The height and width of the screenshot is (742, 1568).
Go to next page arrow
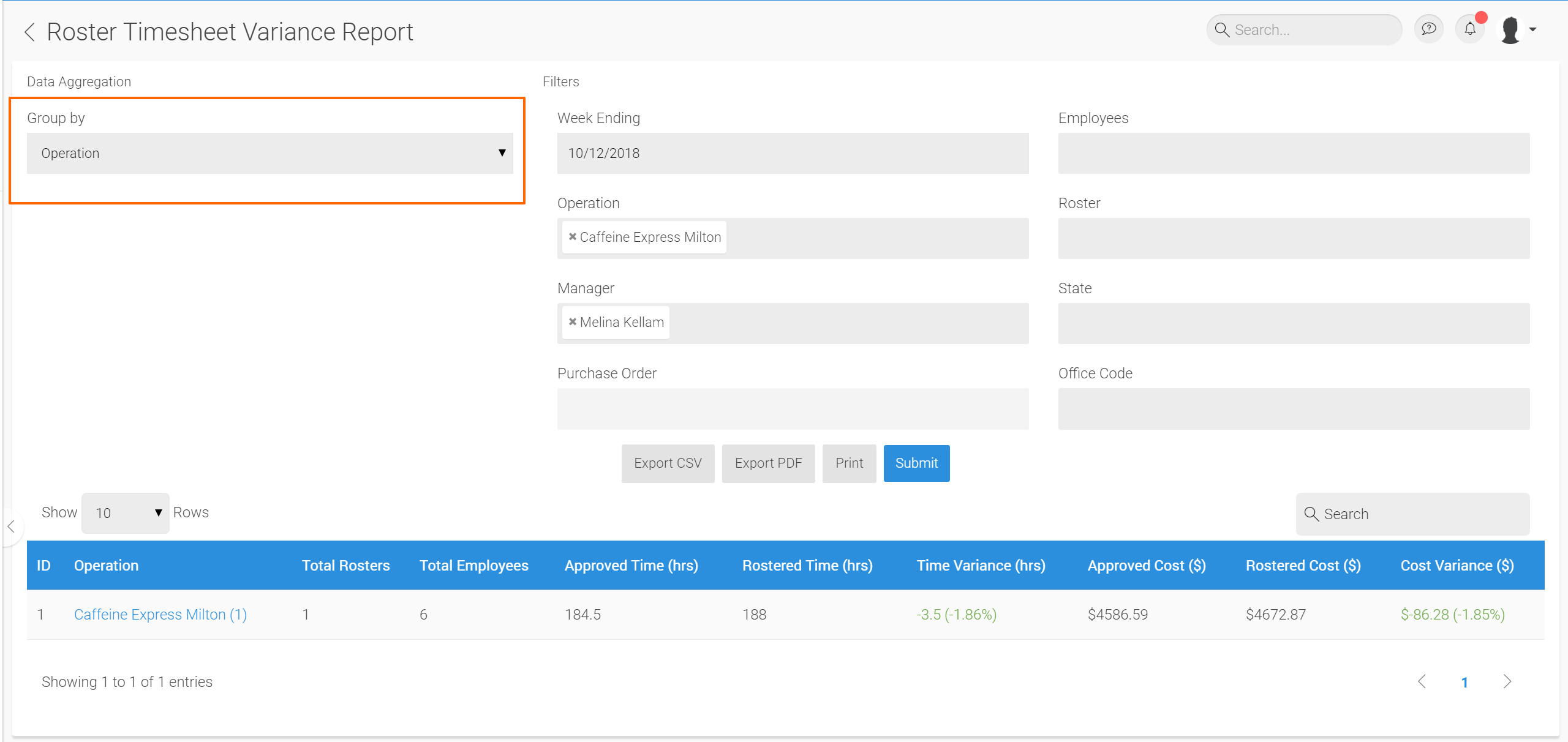point(1507,681)
